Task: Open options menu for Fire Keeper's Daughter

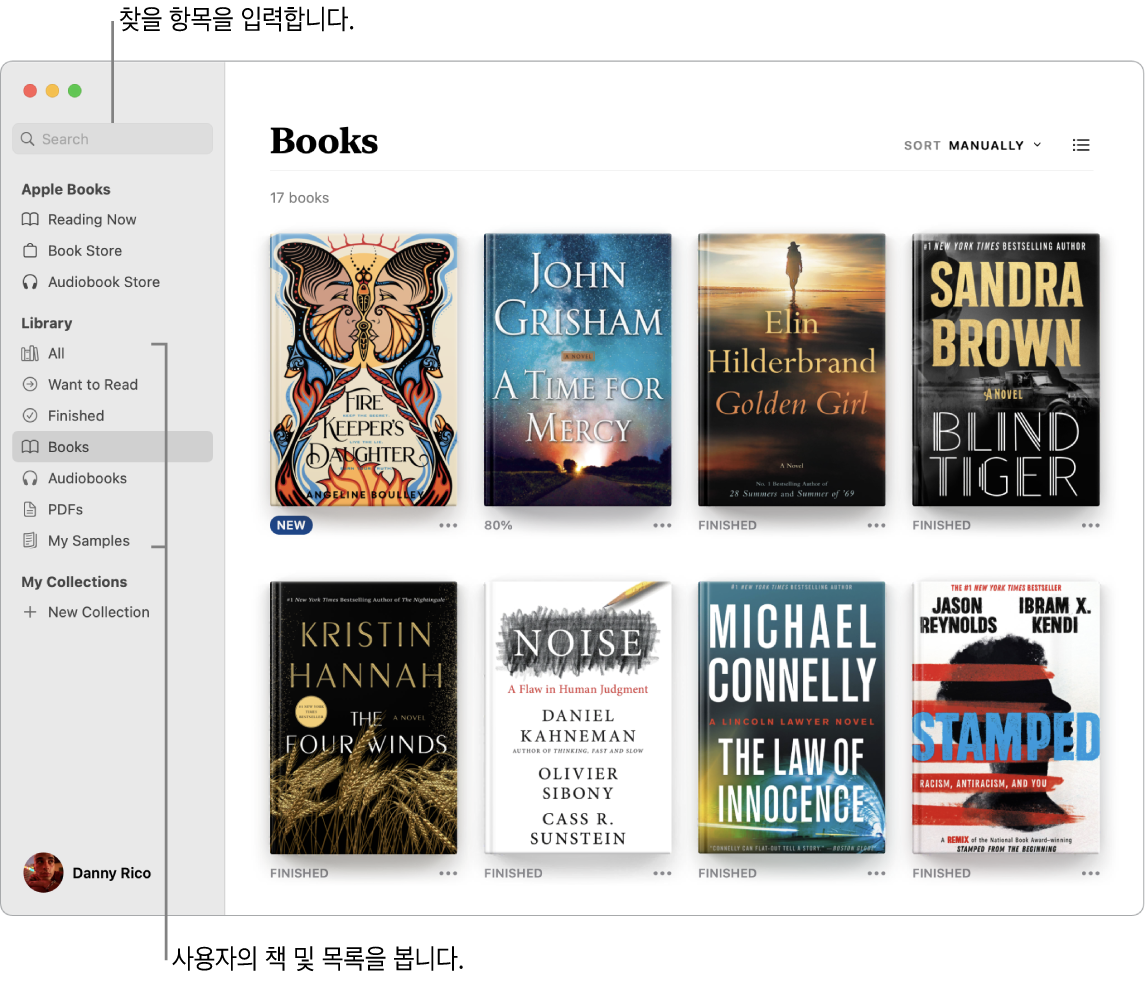Action: pos(448,524)
